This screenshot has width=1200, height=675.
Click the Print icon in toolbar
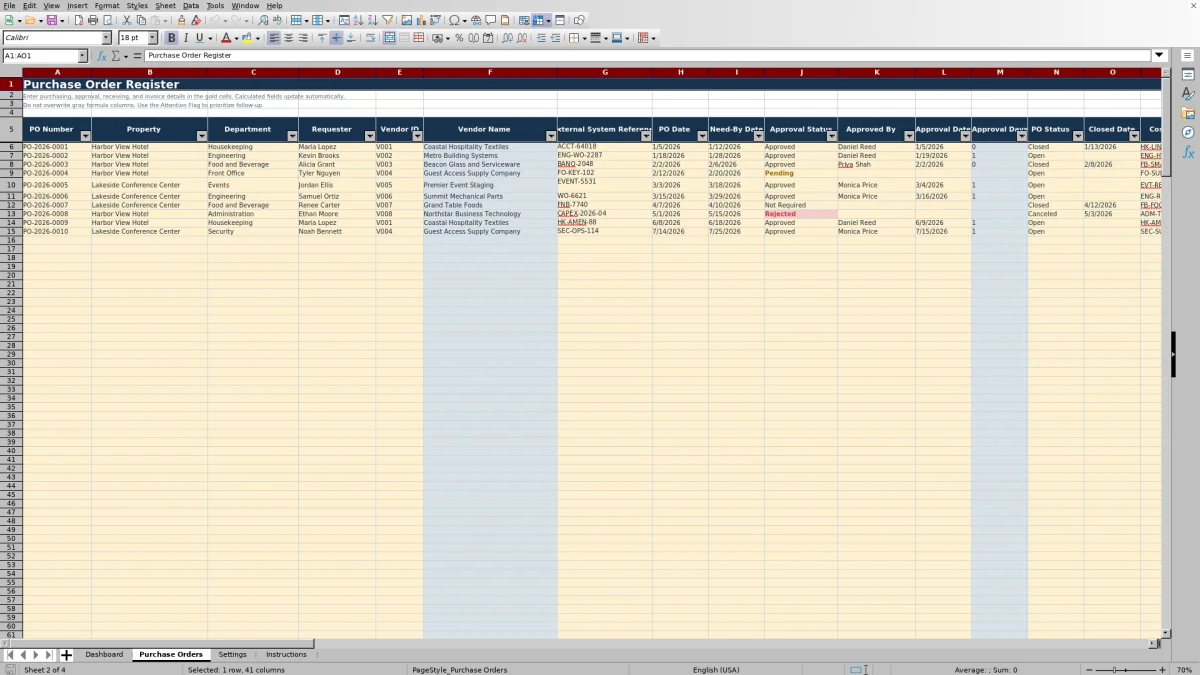click(93, 20)
